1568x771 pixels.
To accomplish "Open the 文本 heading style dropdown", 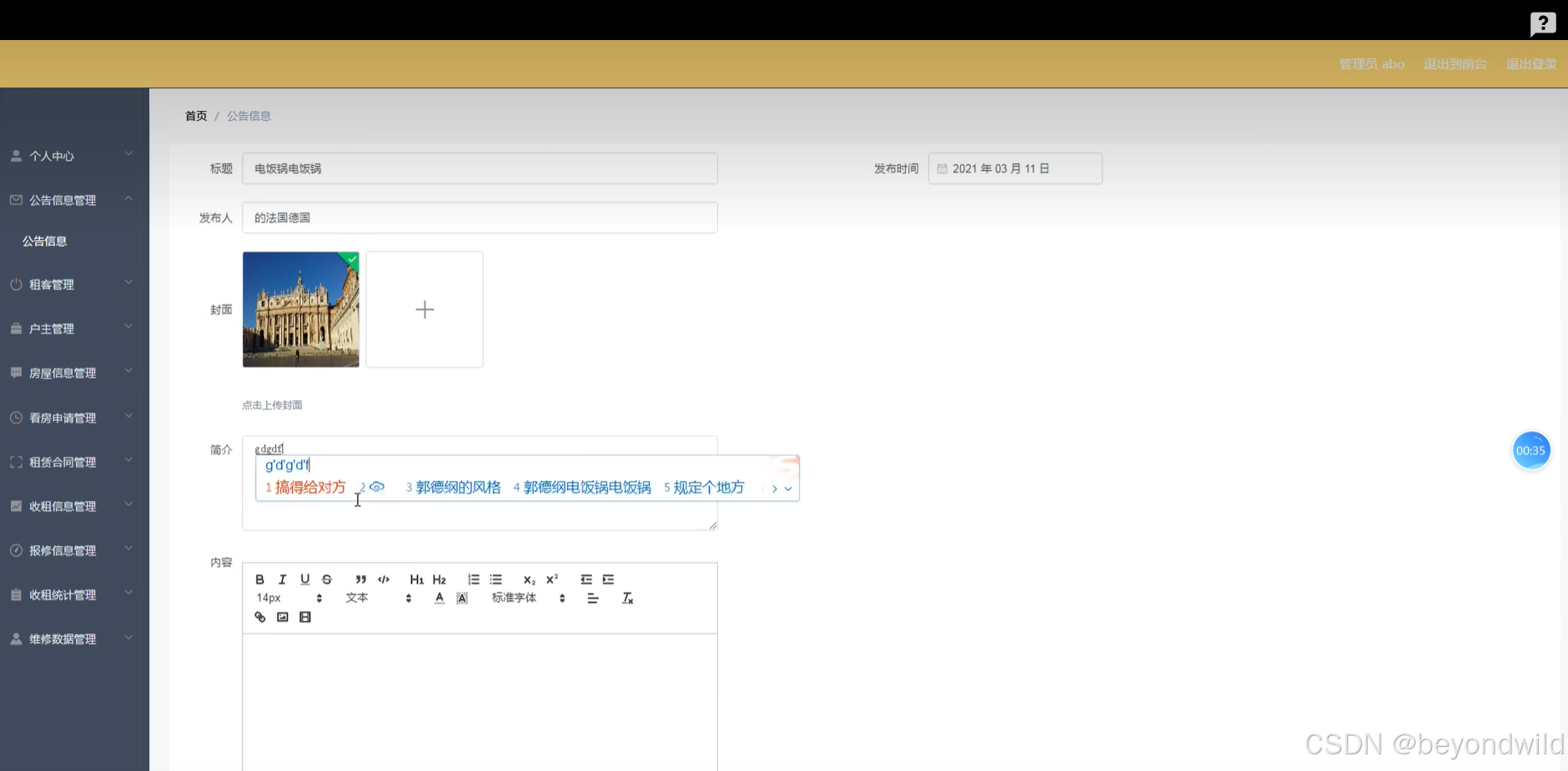I will [379, 598].
